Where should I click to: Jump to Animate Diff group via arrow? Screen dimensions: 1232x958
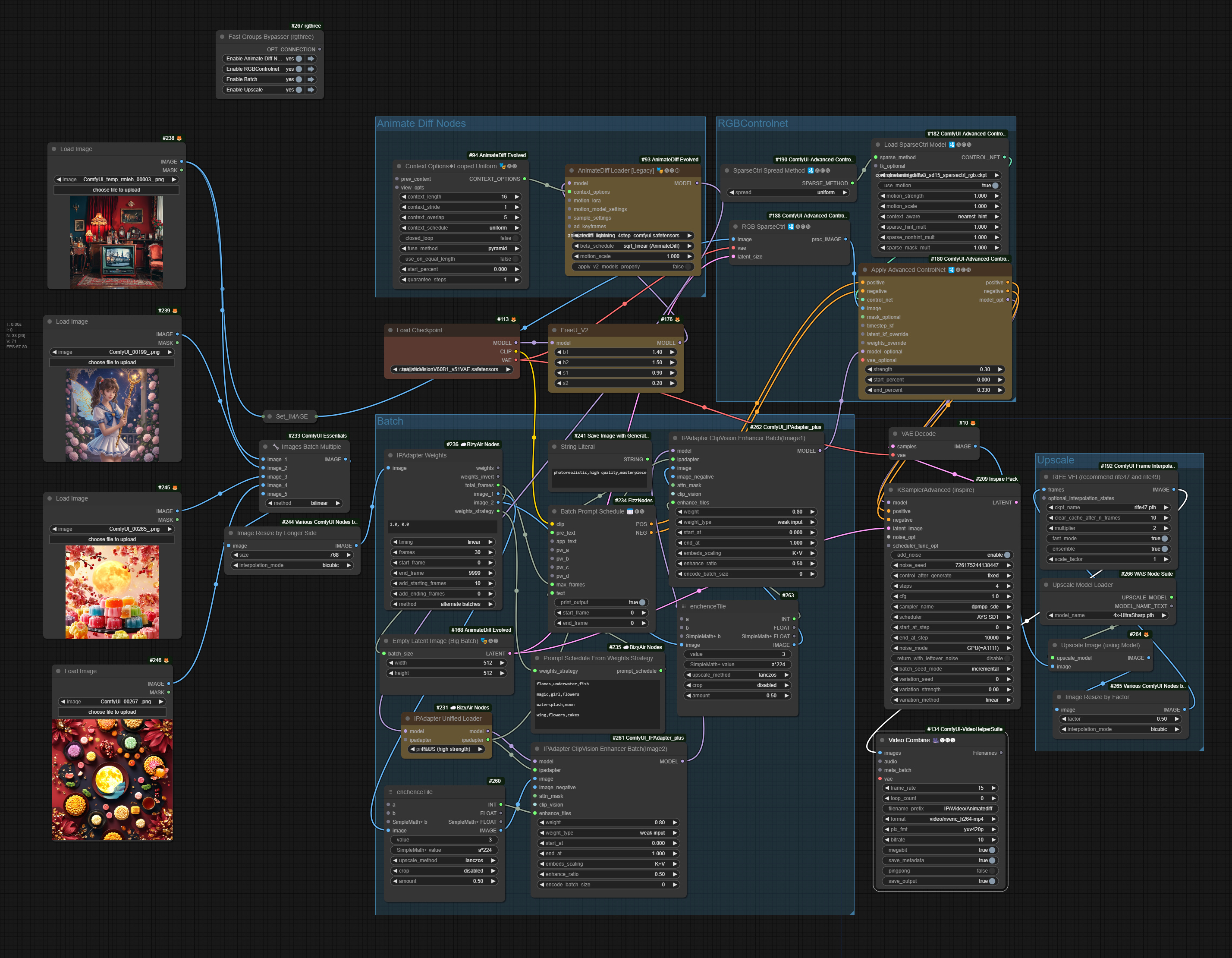point(311,59)
